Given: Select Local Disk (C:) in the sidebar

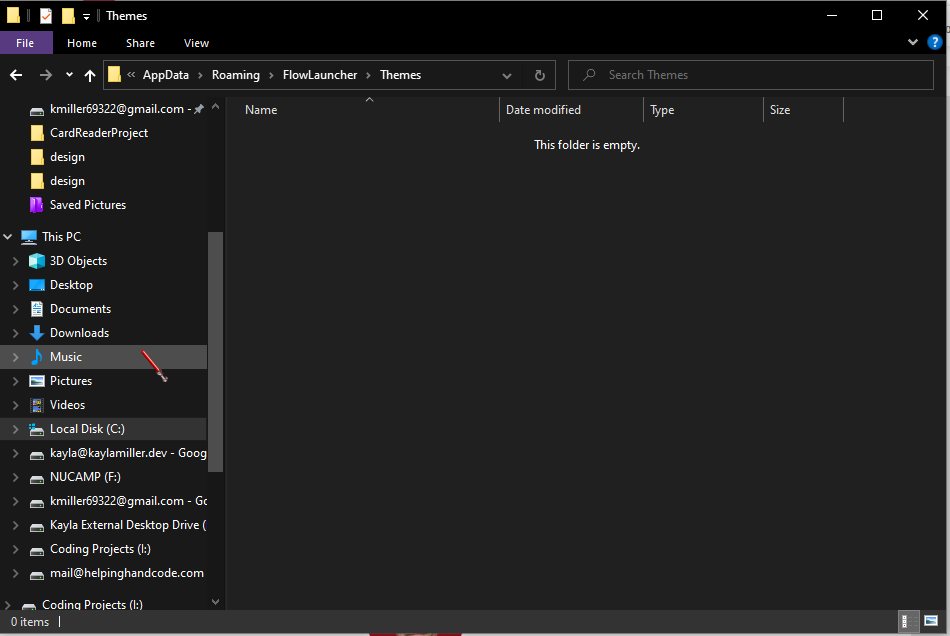Looking at the screenshot, I should (x=87, y=428).
